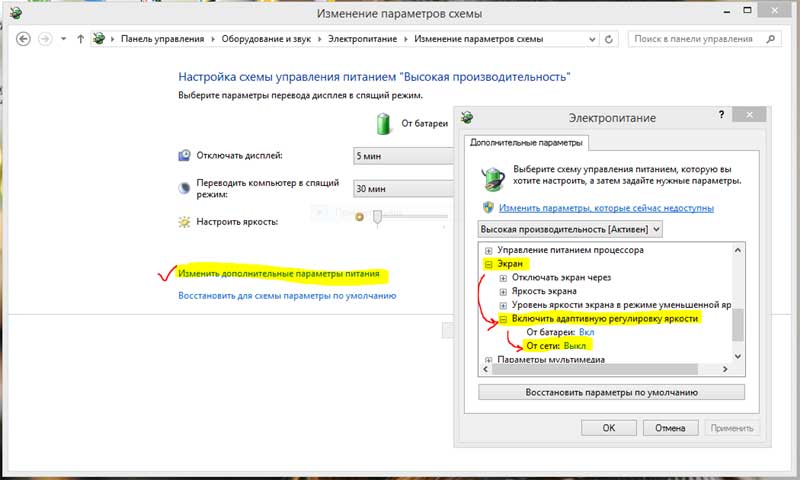Open the 'Высокая производительность [Активен]' dropdown
800x480 pixels.
coord(570,230)
